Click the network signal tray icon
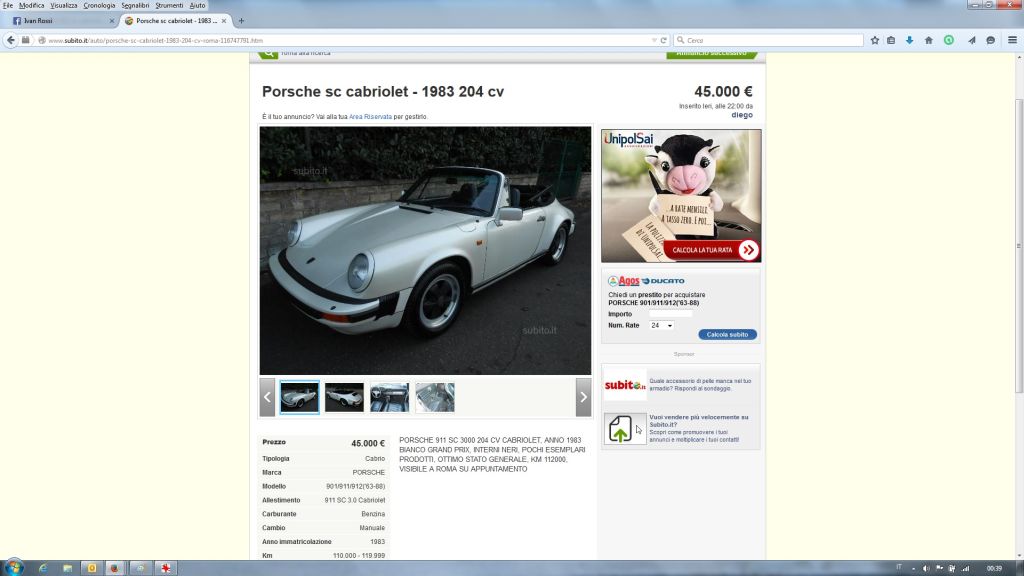1024x576 pixels. [965, 568]
